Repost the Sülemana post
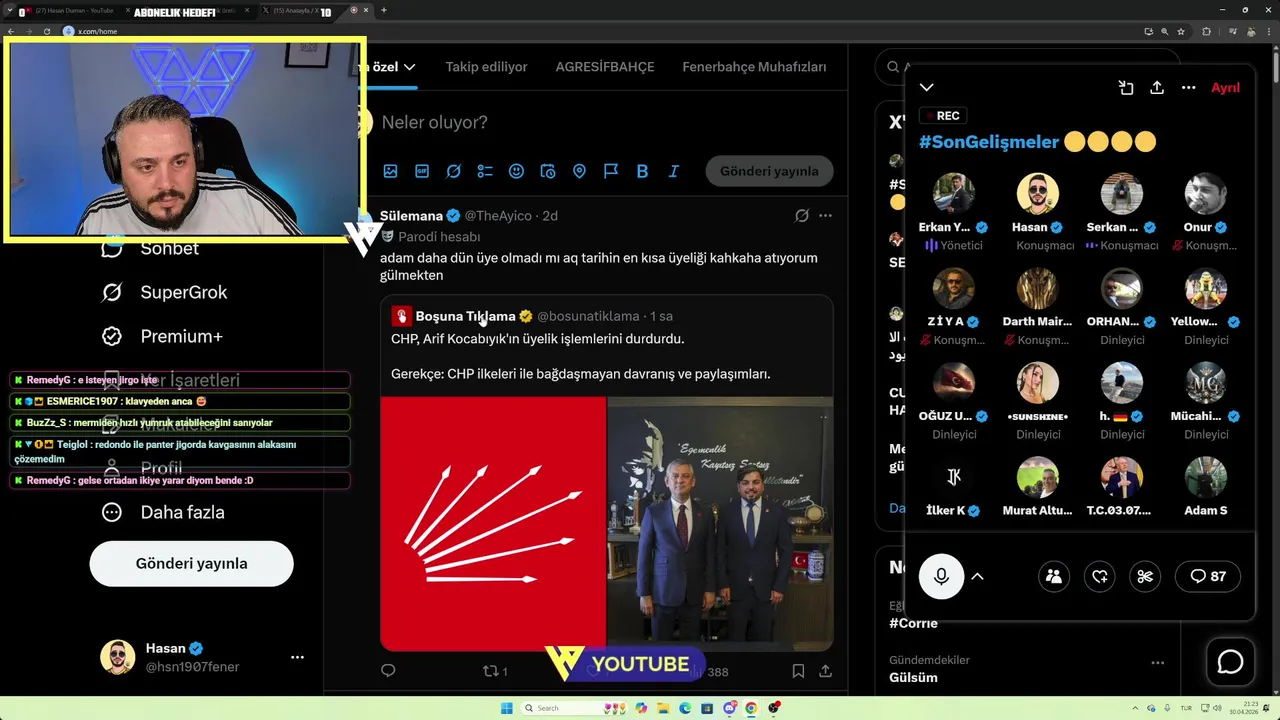 [490, 671]
